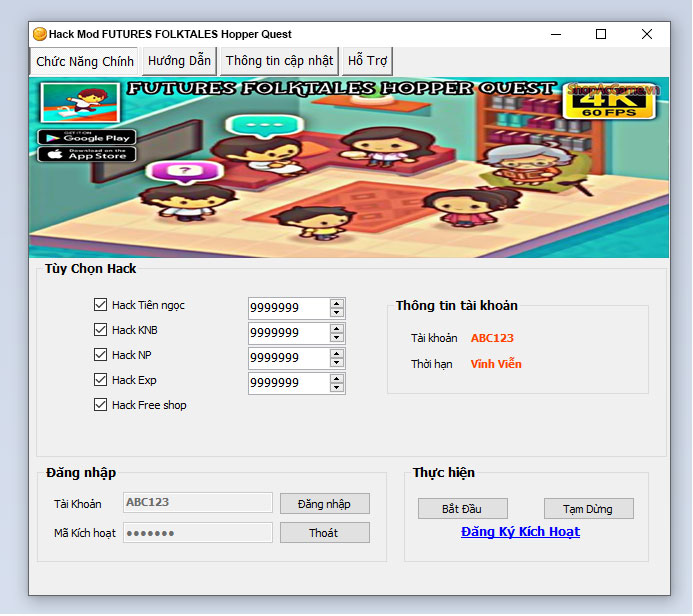This screenshot has height=616, width=693.
Task: Click the Bắt Đầu button
Action: click(463, 509)
